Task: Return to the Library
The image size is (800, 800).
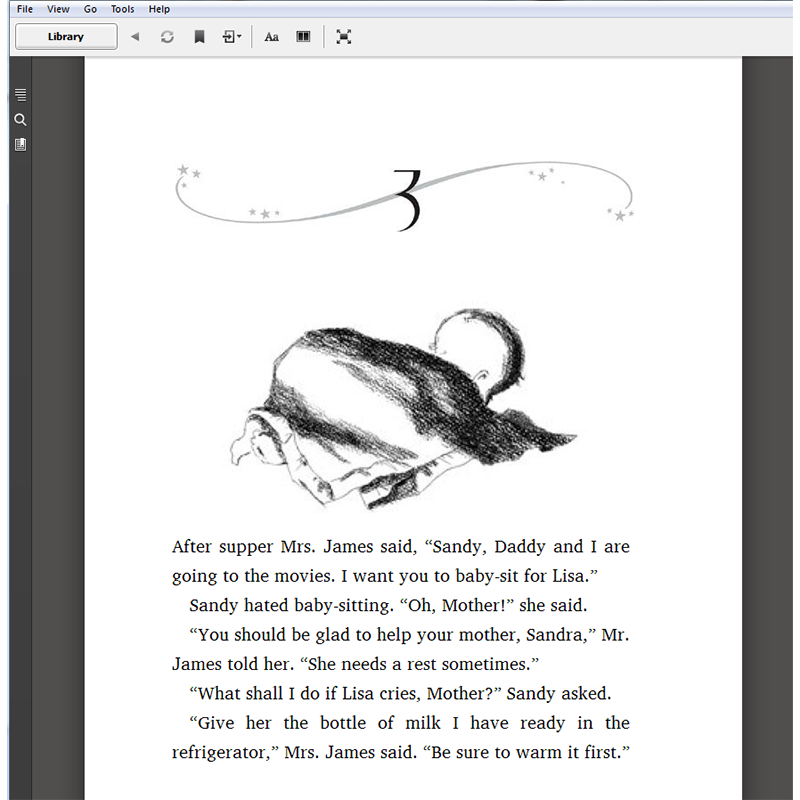Action: coord(66,37)
